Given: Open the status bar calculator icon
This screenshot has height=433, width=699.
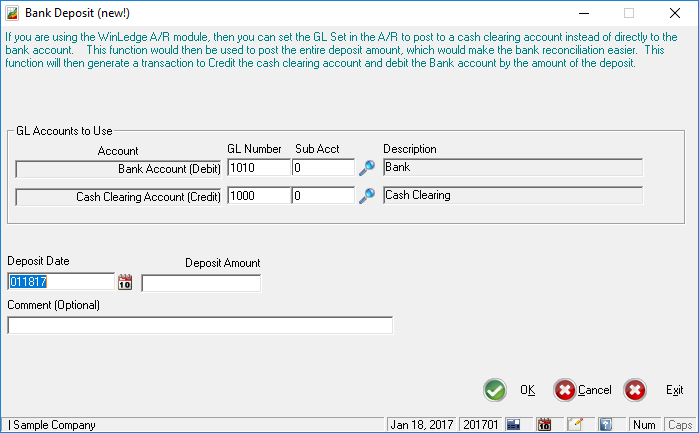Looking at the screenshot, I should pyautogui.click(x=513, y=425).
